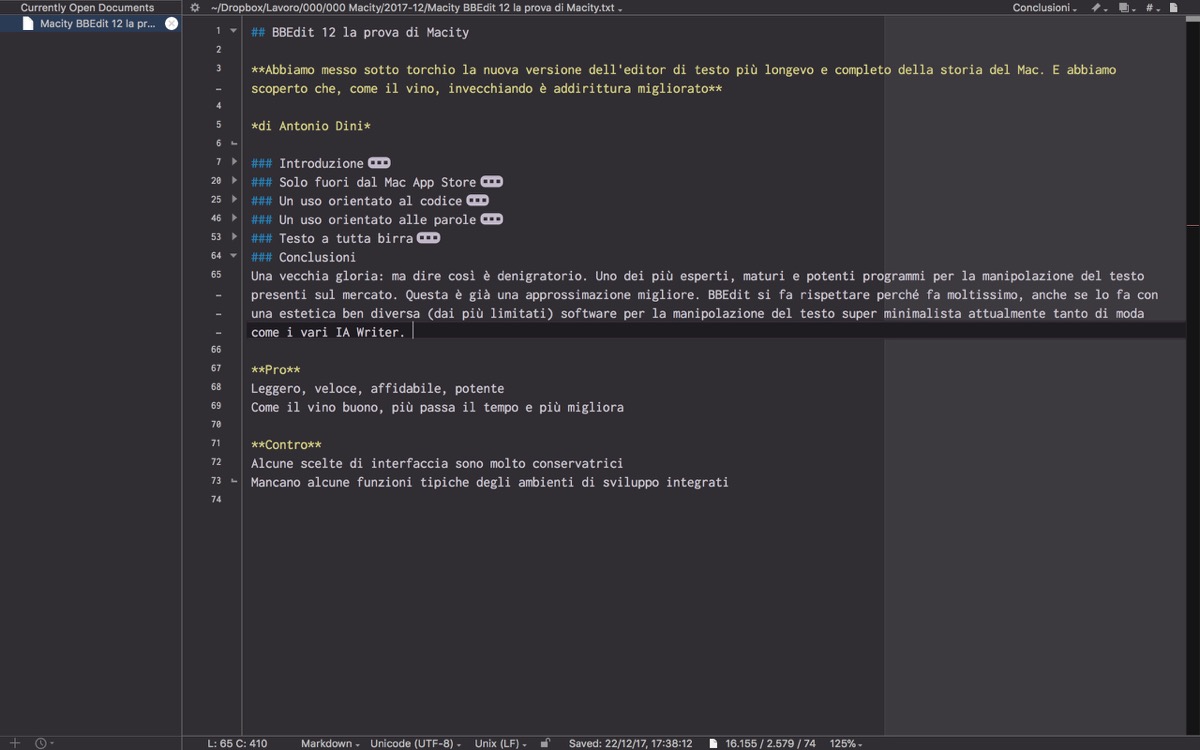Toggle the file lock icon in status bar
The width and height of the screenshot is (1200, 750).
pyautogui.click(x=545, y=743)
